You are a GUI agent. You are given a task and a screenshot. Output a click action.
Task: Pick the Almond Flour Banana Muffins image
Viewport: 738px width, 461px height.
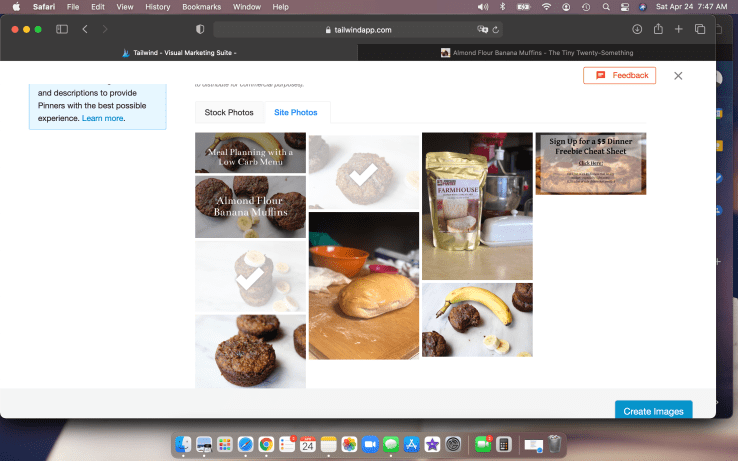pos(250,207)
